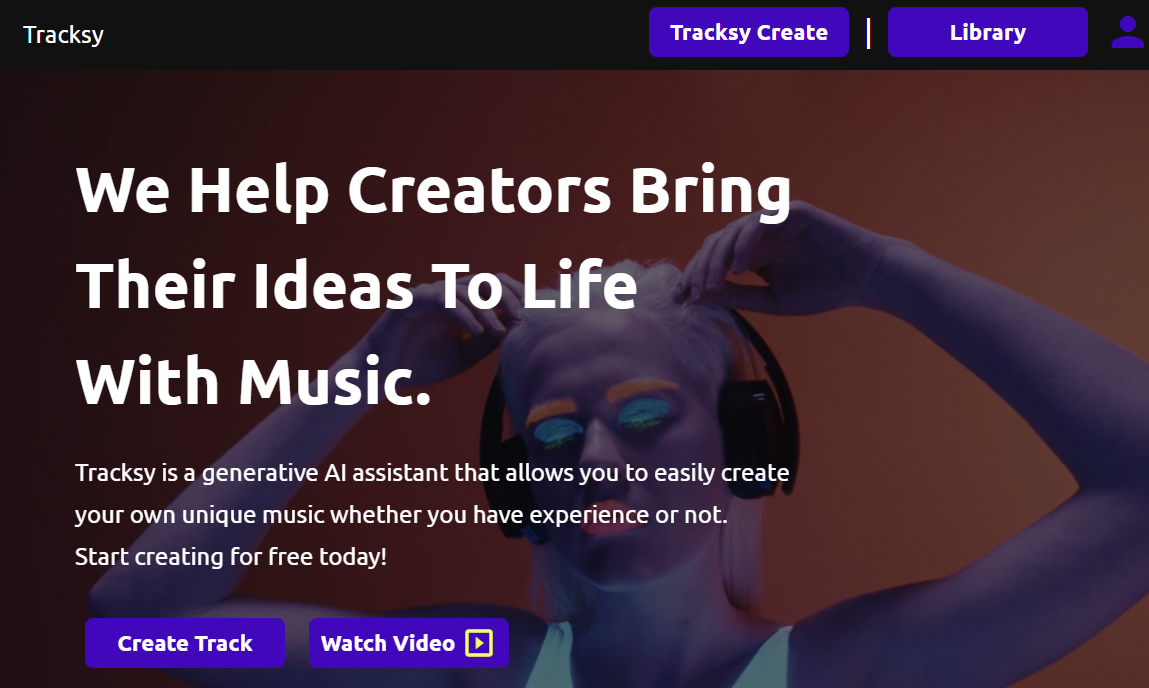Start a new track with Create Track
Image resolution: width=1149 pixels, height=688 pixels.
coord(185,643)
